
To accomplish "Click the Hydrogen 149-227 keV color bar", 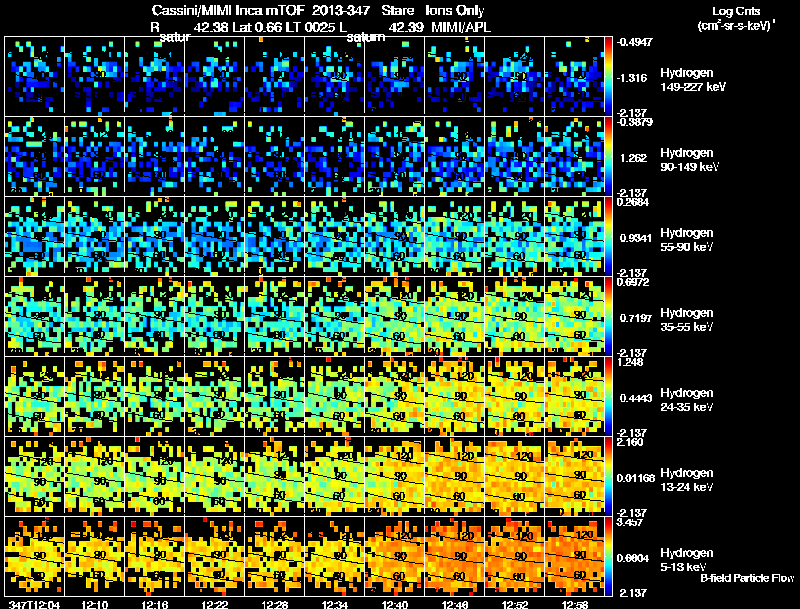I will click(609, 75).
